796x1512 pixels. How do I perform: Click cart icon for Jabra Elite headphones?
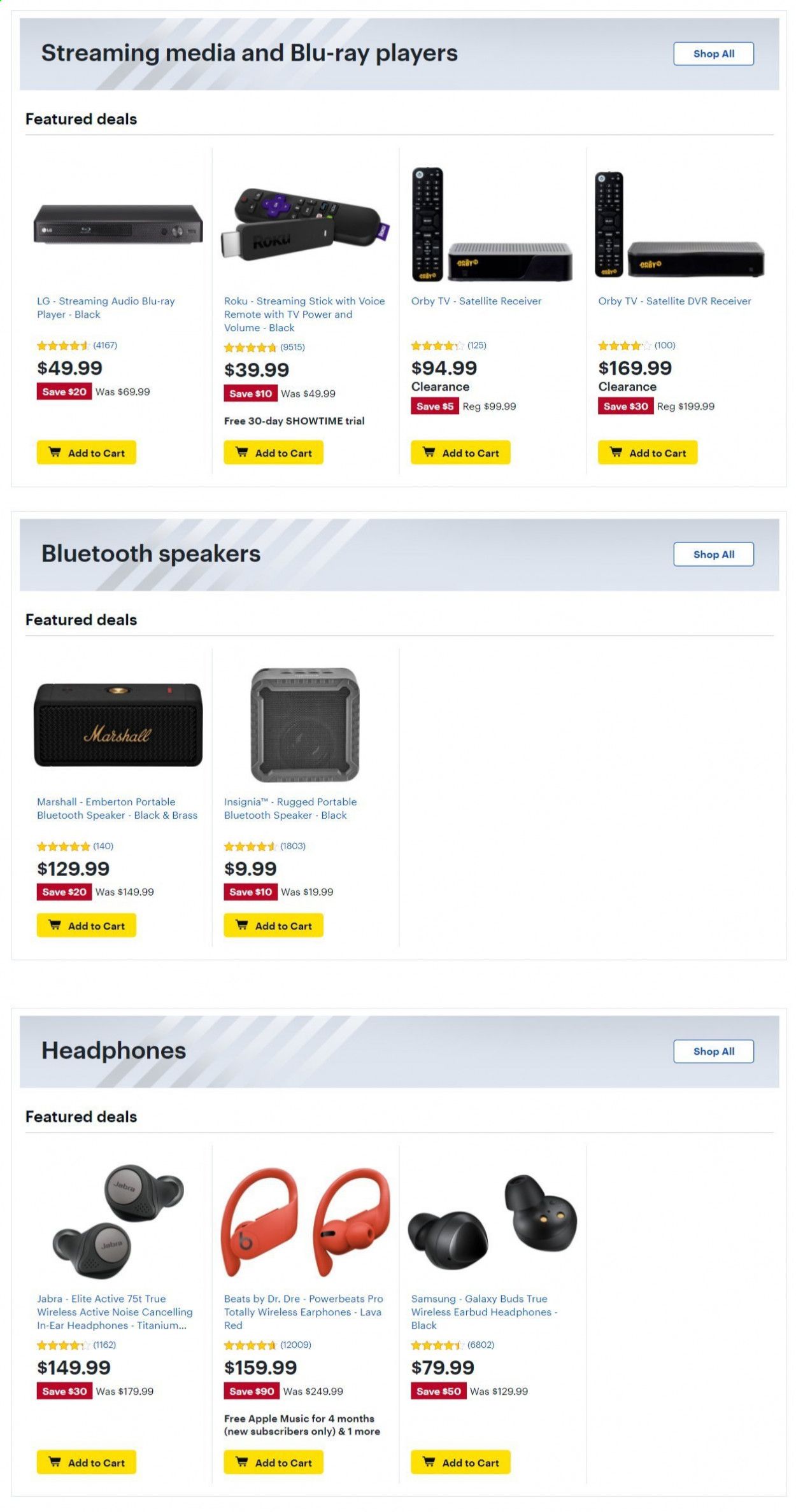pos(55,1462)
